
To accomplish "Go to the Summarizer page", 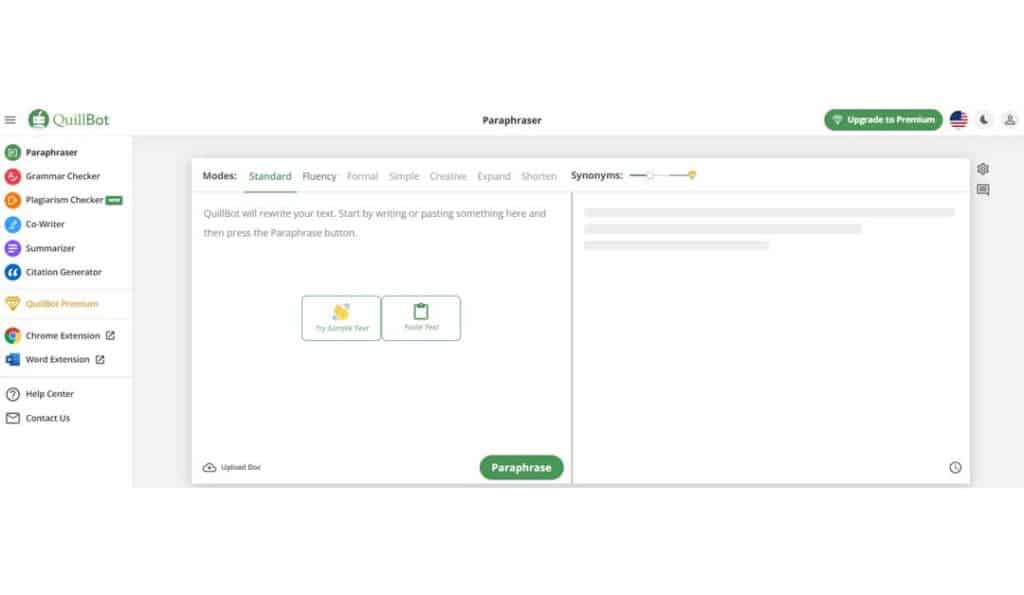I will (x=50, y=248).
